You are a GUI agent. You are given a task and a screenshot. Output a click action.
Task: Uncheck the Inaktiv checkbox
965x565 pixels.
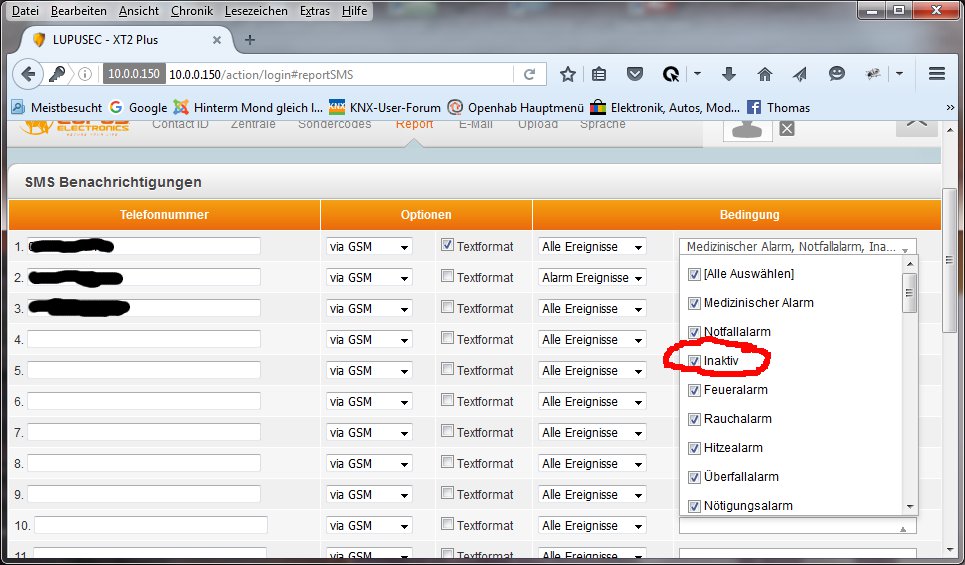[x=695, y=361]
